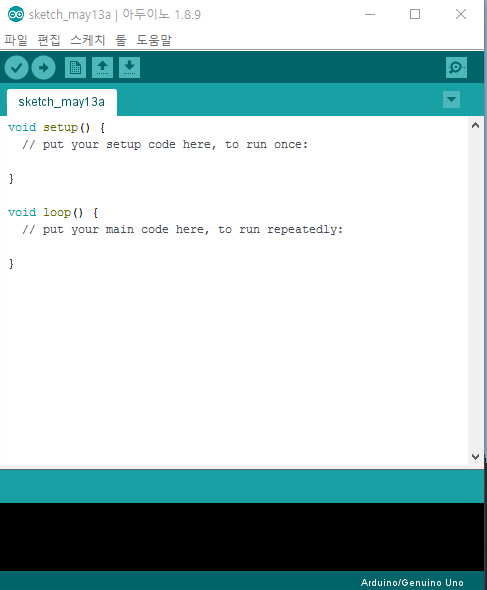Click the editor scrollbar up arrow
The width and height of the screenshot is (487, 590).
[475, 125]
